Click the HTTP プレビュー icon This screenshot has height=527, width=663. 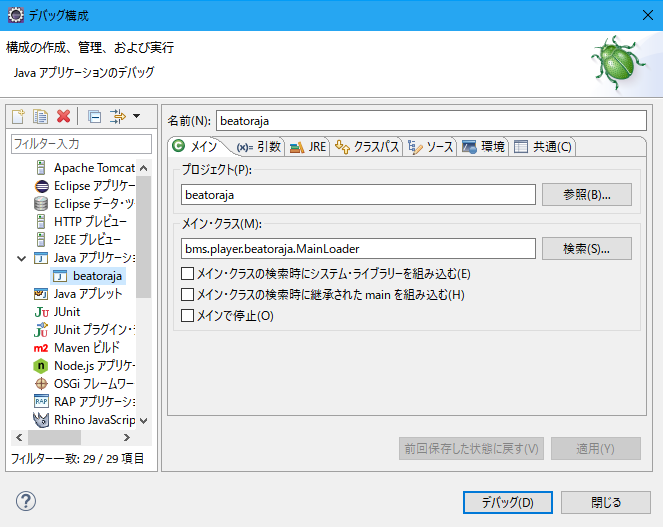coord(41,222)
